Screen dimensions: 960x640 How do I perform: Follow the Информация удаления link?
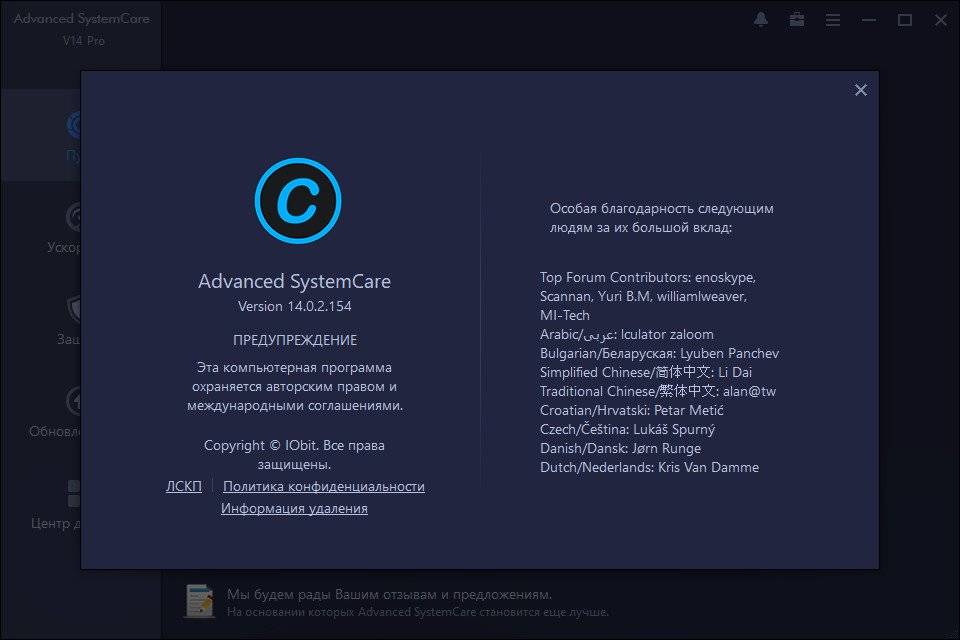294,508
